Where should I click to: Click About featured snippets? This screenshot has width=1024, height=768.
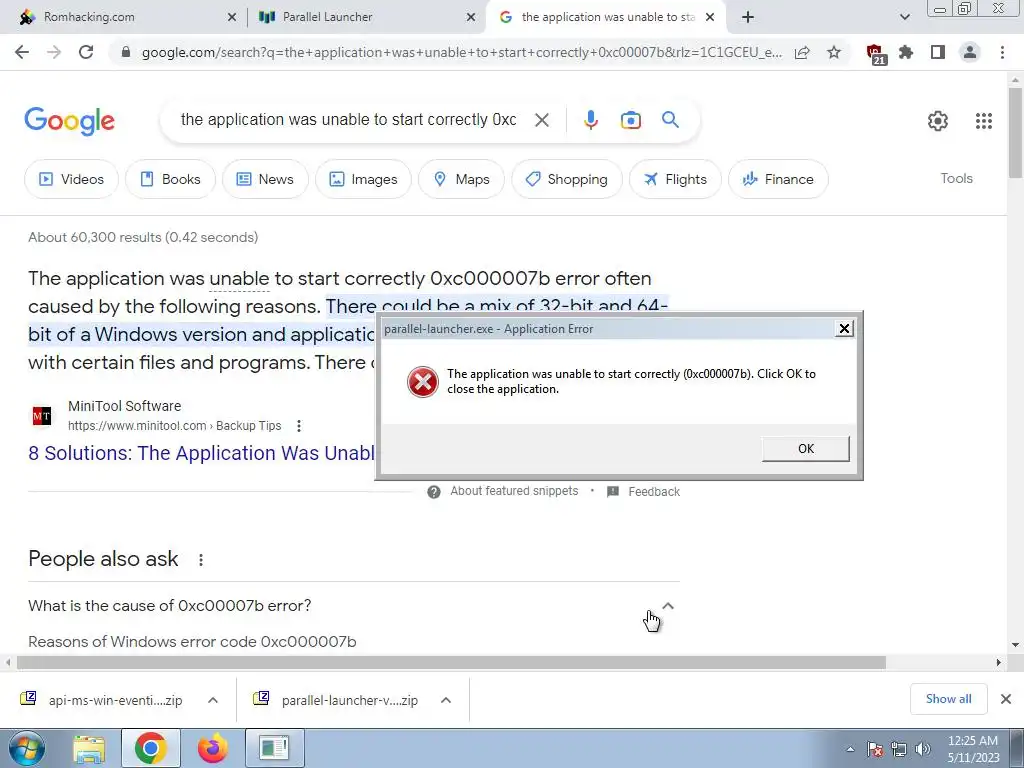coord(514,491)
